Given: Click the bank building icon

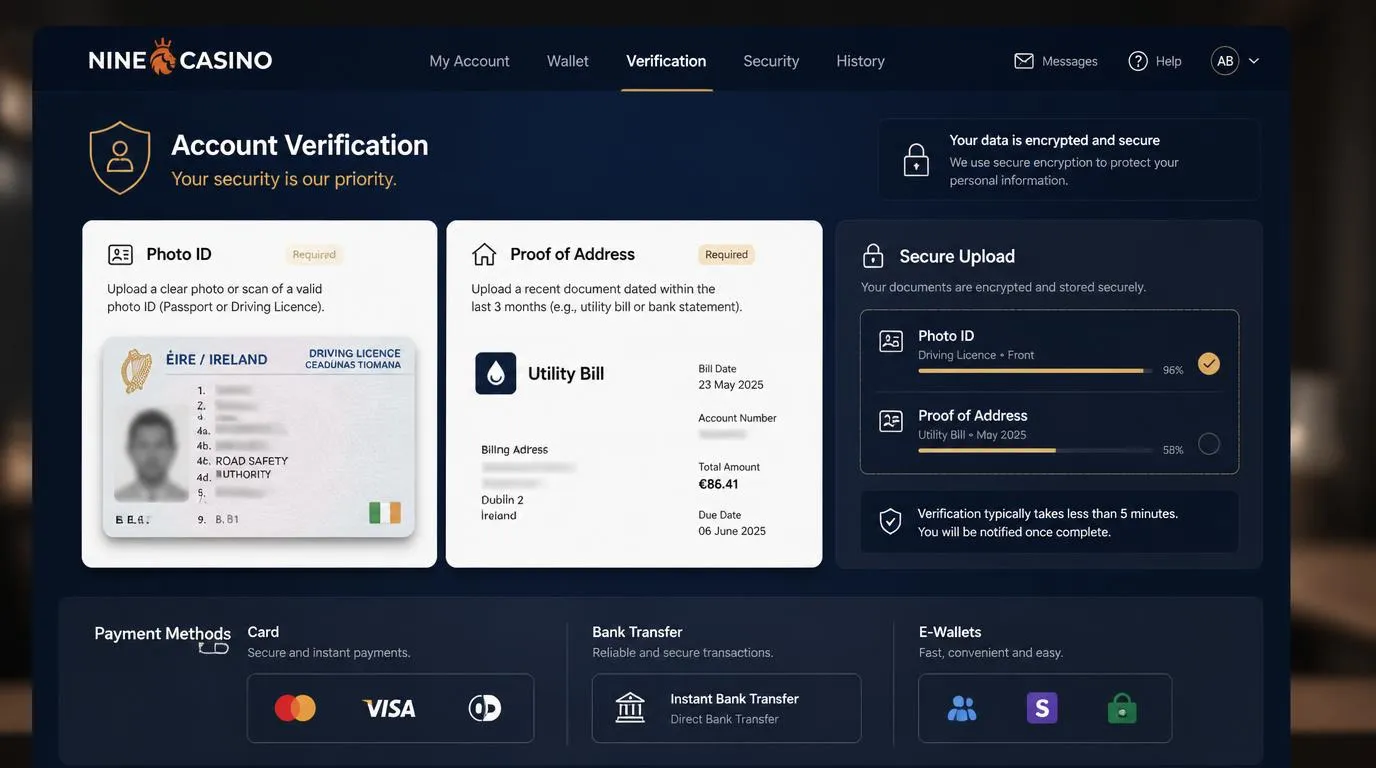Looking at the screenshot, I should 630,707.
